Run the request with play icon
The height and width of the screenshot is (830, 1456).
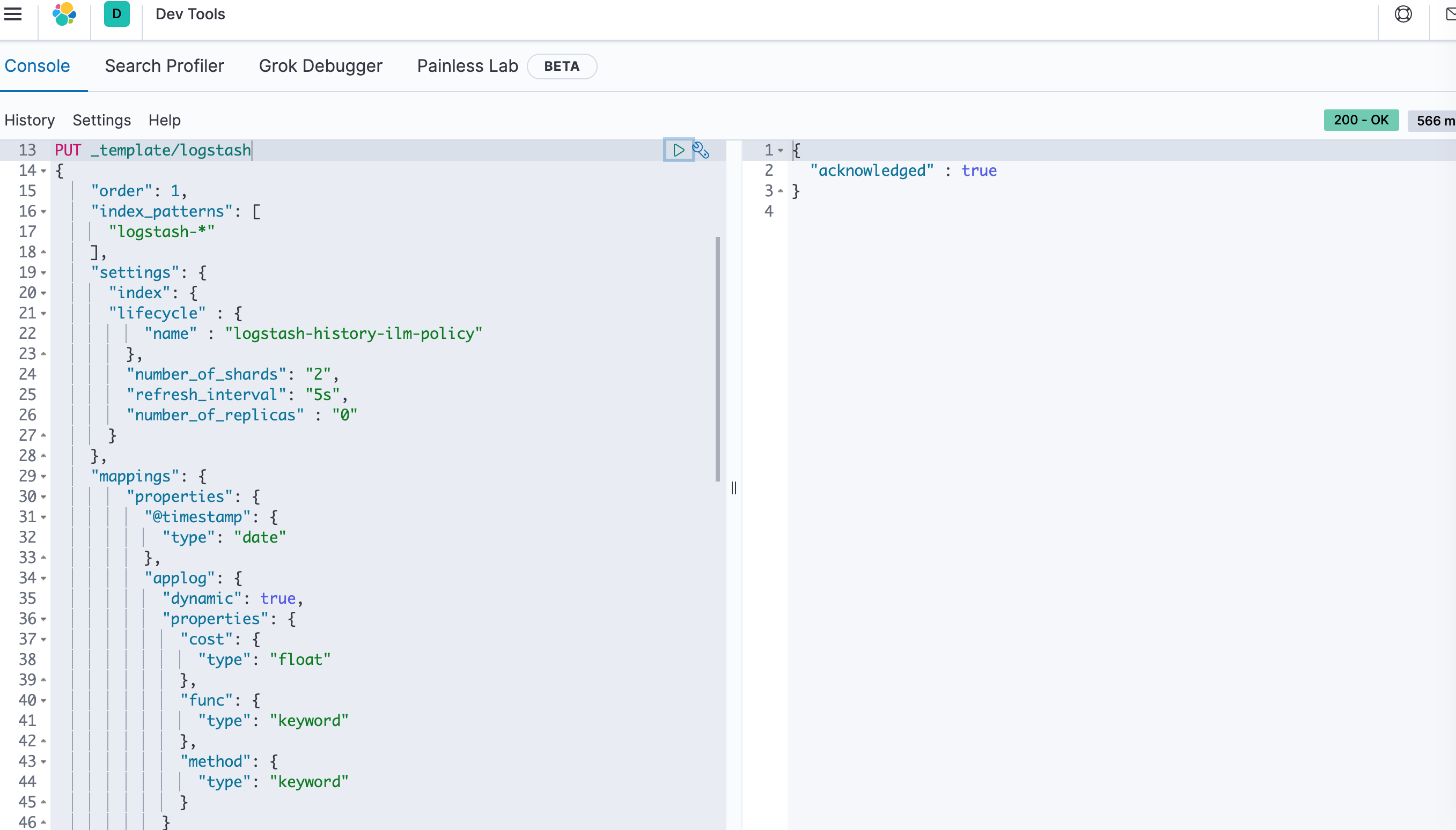[x=678, y=150]
